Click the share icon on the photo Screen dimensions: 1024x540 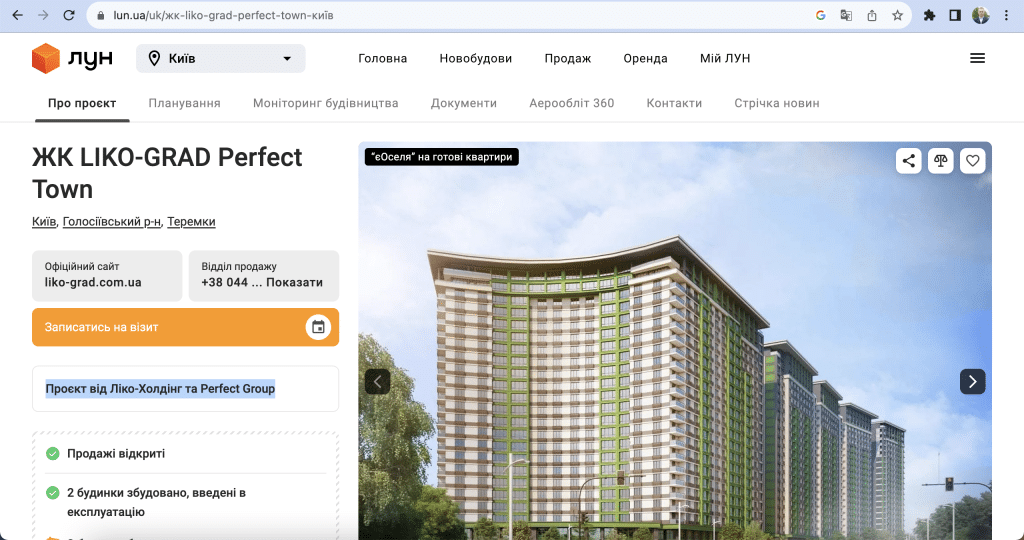908,161
